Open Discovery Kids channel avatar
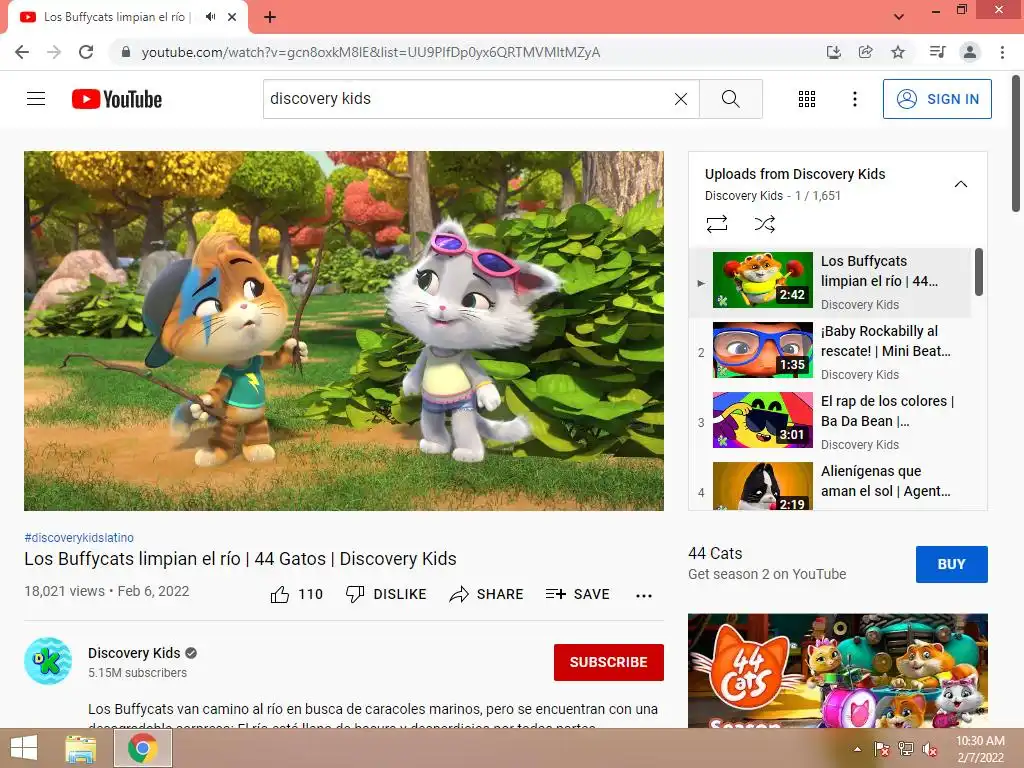1024x768 pixels. coord(48,661)
